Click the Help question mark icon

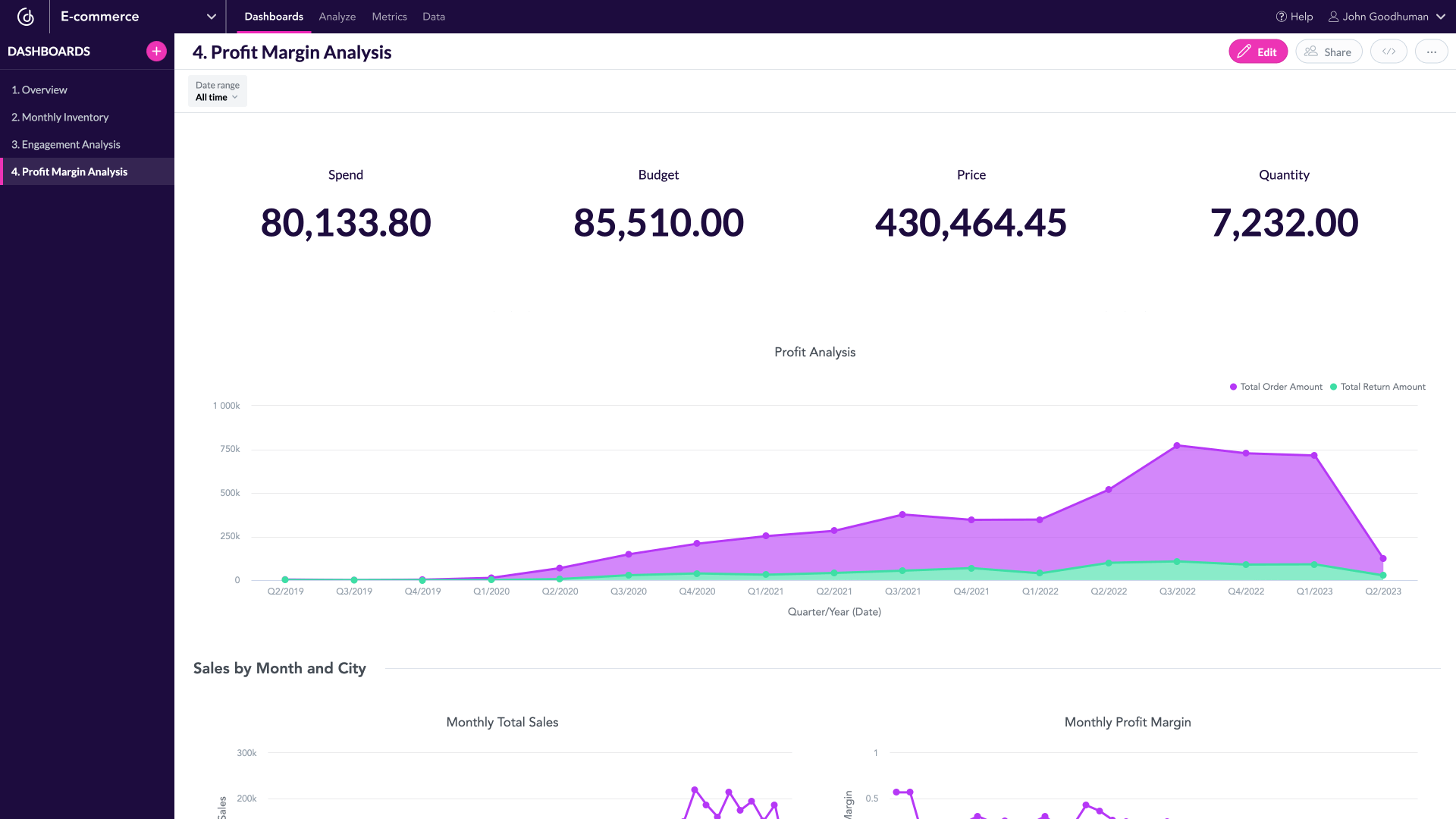pyautogui.click(x=1282, y=17)
